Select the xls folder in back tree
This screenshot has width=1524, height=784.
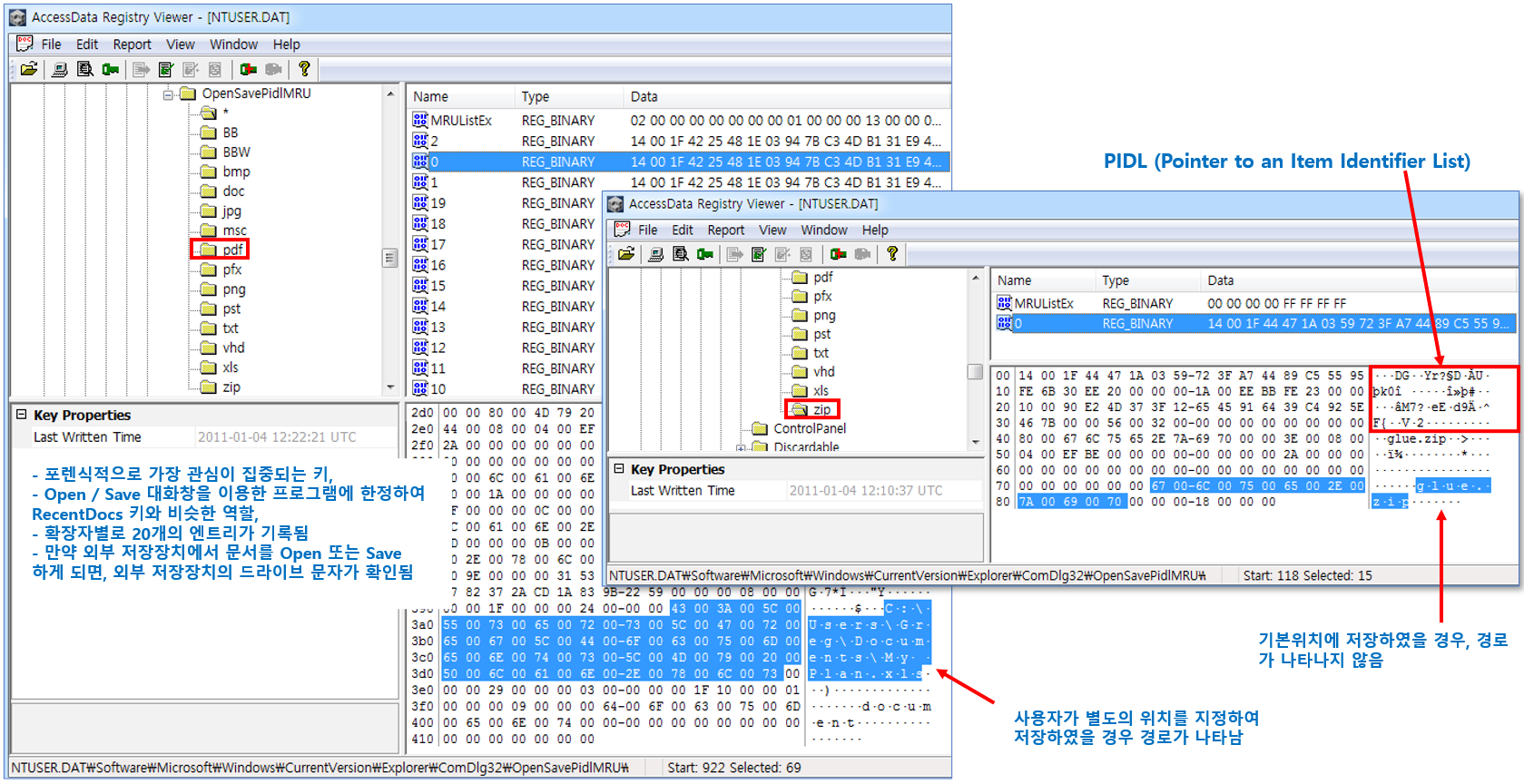(x=220, y=367)
